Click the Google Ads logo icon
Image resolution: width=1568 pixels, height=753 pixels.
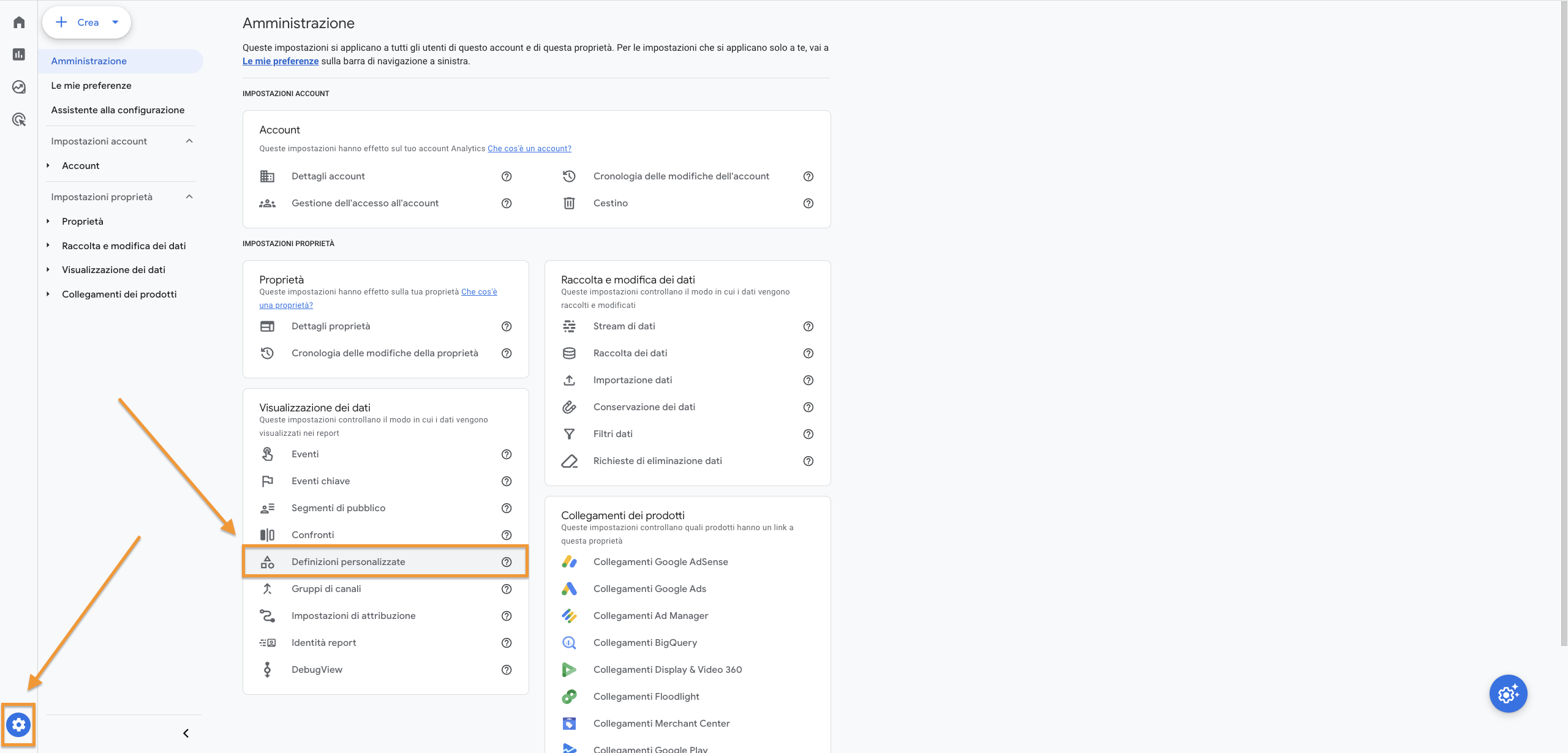coord(569,589)
